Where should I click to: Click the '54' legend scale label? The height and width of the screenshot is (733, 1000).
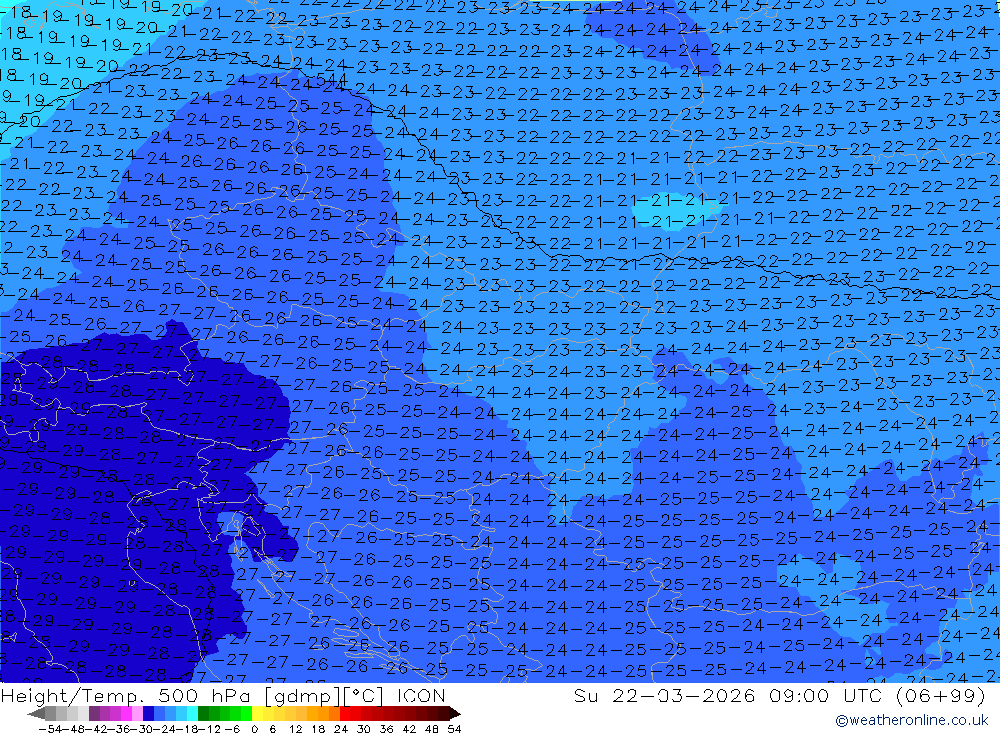pos(454,729)
